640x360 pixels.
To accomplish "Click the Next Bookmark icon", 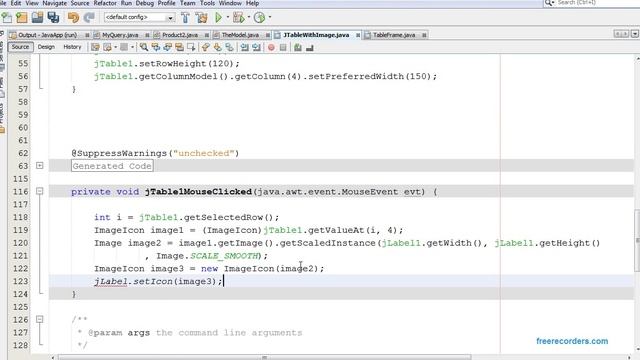I will coord(218,47).
